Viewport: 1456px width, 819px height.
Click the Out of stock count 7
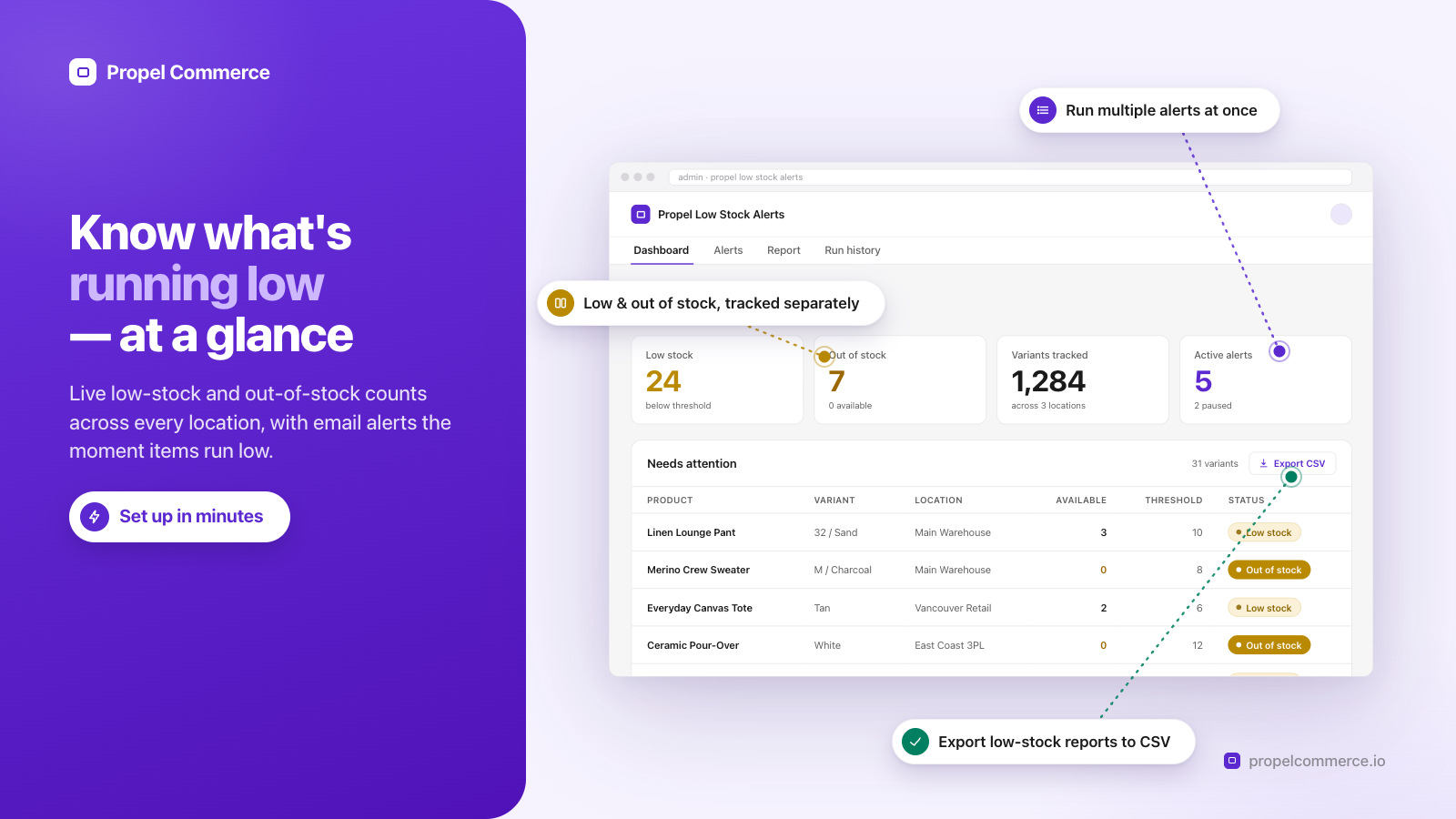837,381
